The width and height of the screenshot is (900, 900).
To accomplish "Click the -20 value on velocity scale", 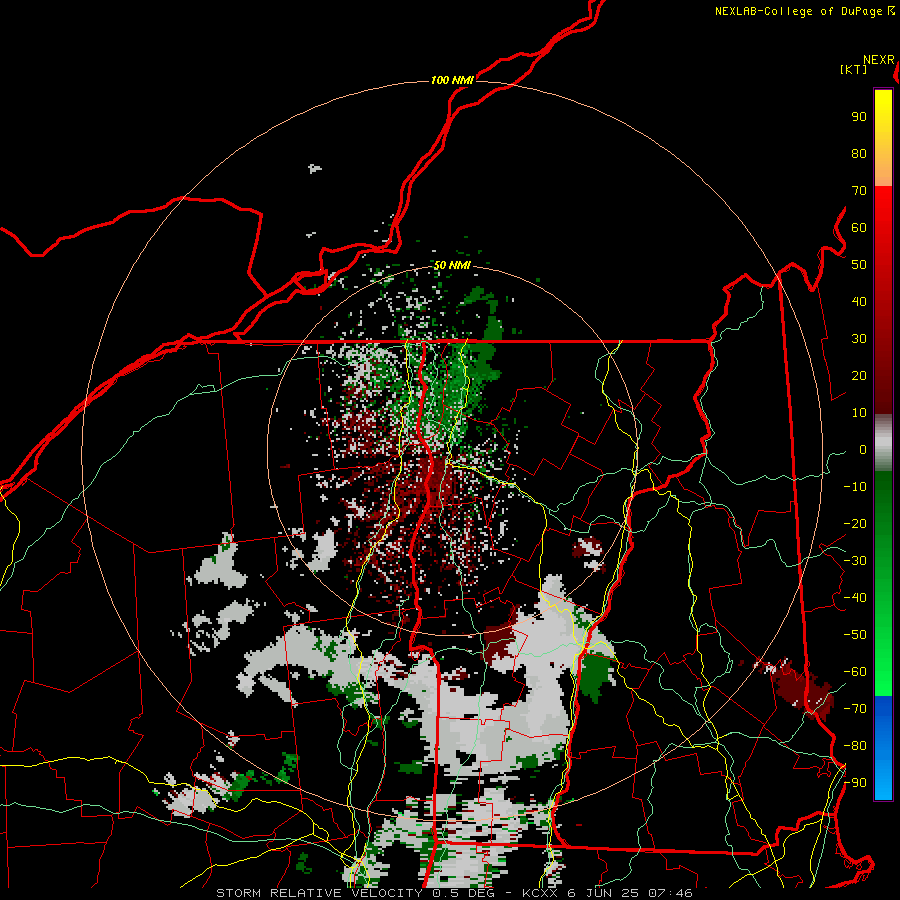I will [x=855, y=523].
